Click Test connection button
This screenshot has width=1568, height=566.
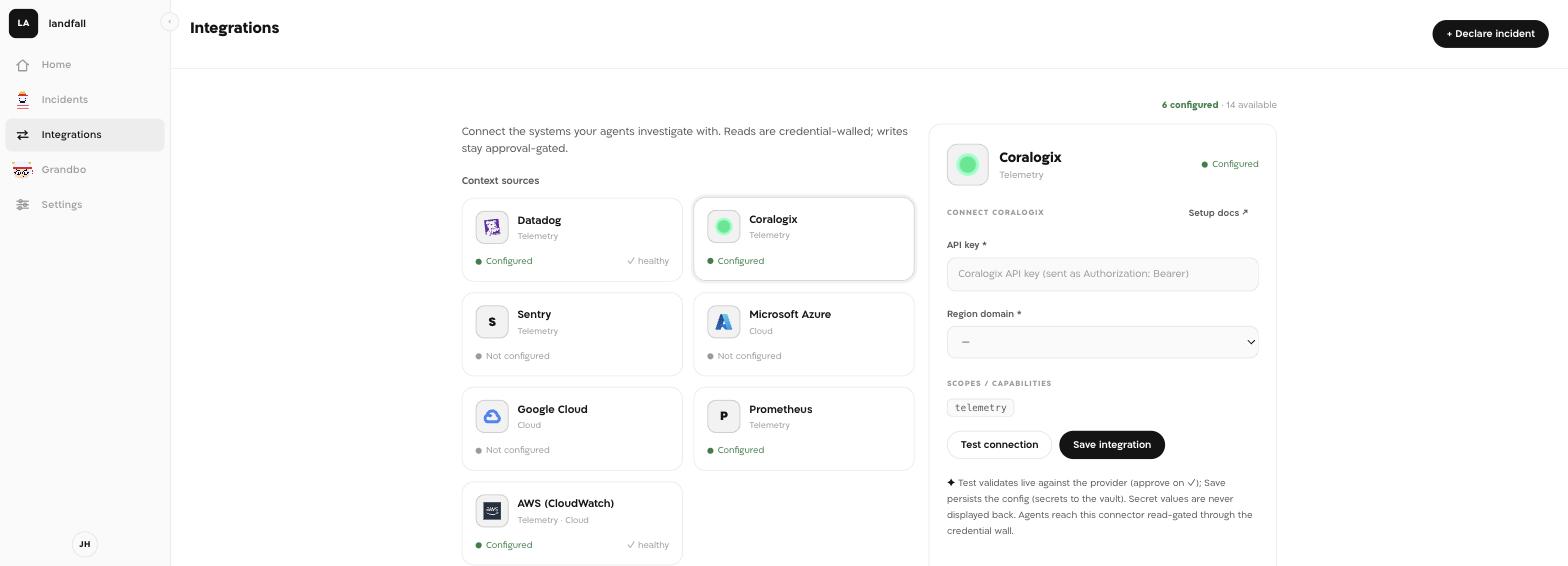coord(999,445)
